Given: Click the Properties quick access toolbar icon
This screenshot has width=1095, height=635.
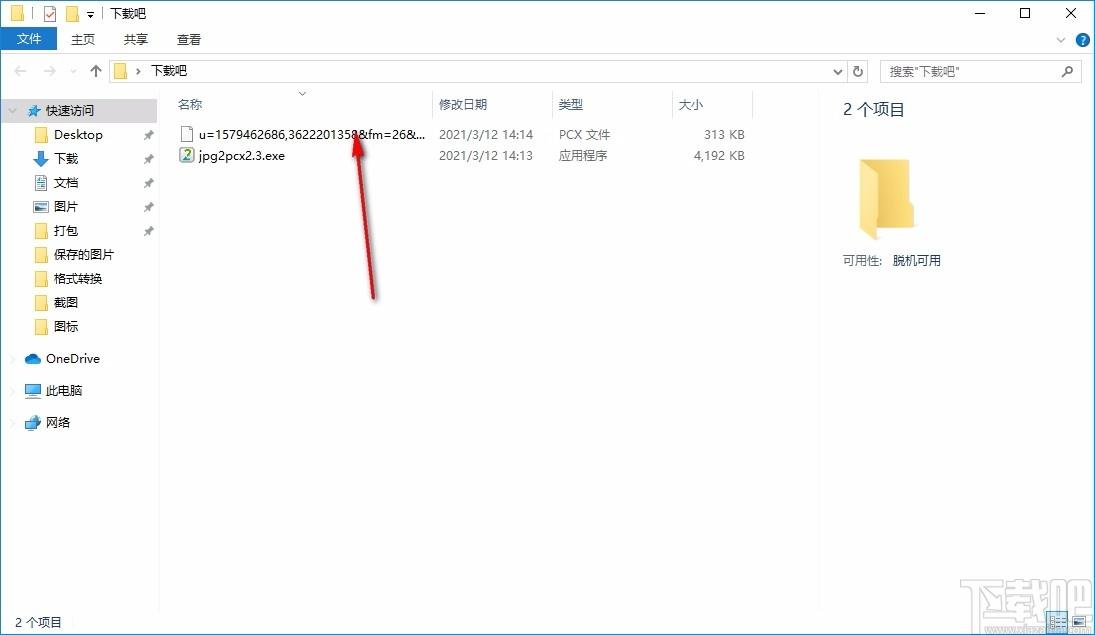Looking at the screenshot, I should [x=50, y=13].
